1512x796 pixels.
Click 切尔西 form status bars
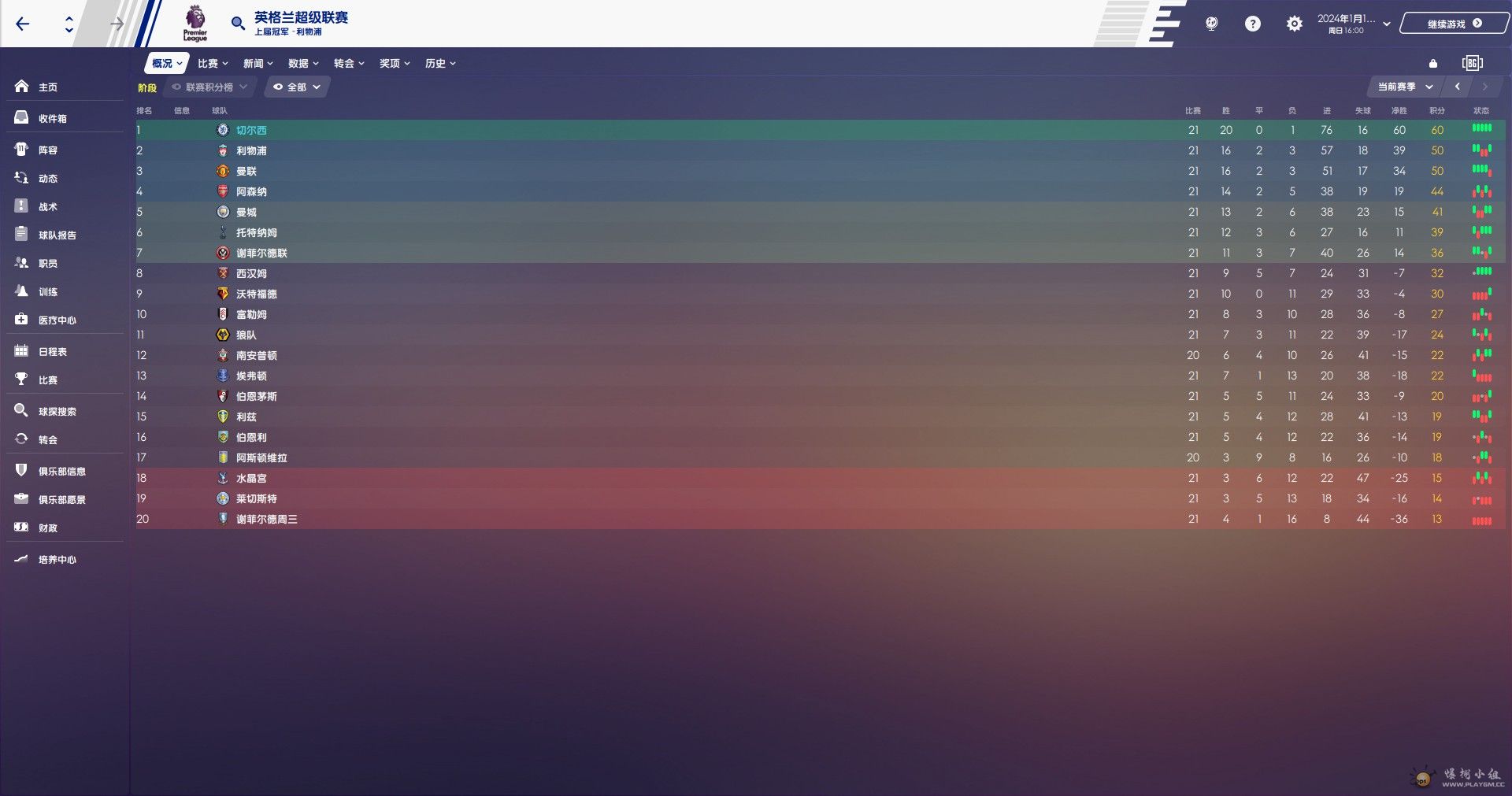[1482, 128]
